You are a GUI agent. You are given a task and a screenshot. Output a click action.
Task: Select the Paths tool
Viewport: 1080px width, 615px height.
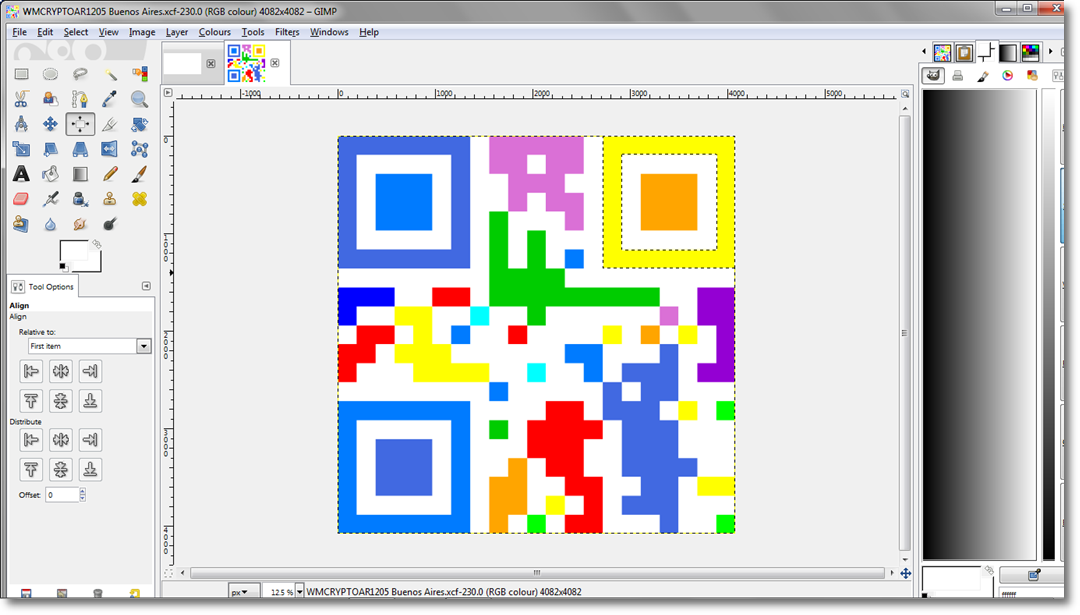click(x=80, y=99)
